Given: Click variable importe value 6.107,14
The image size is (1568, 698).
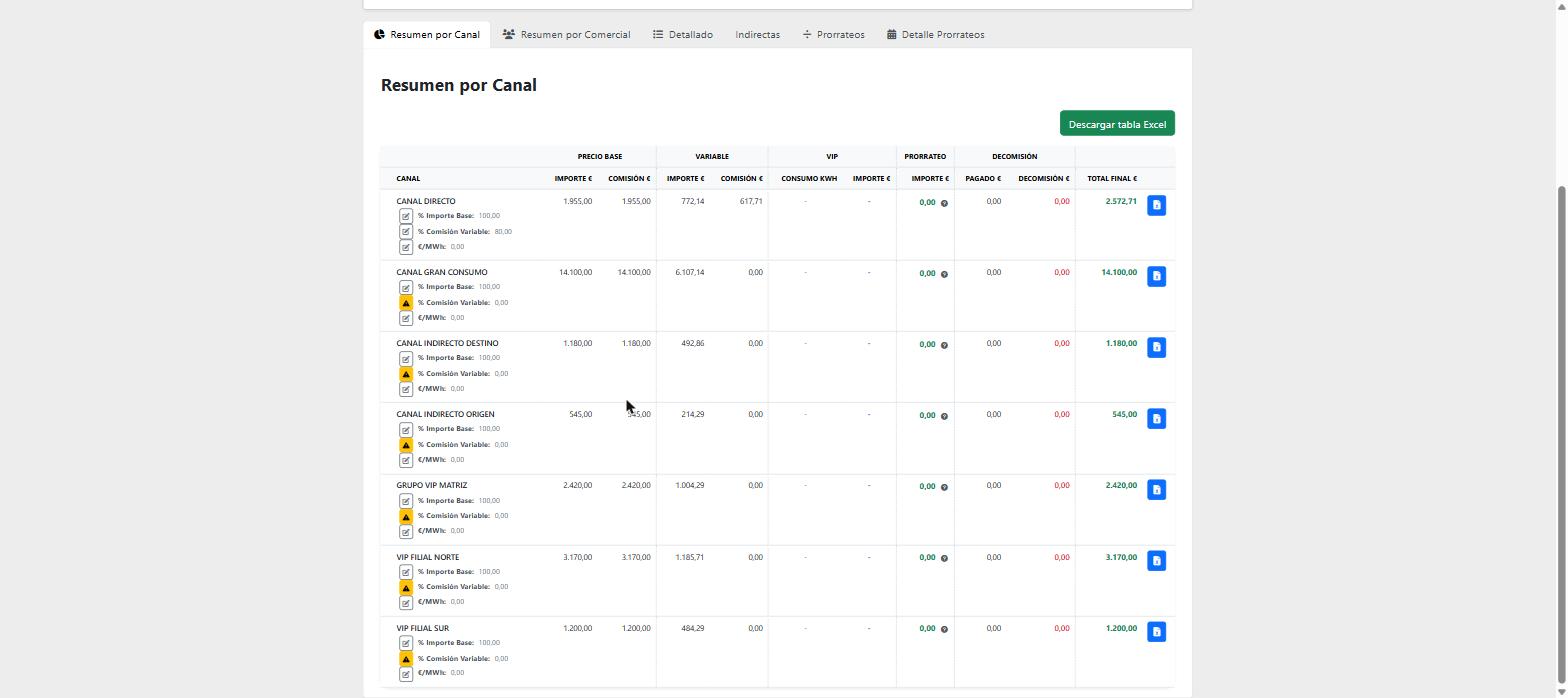Looking at the screenshot, I should 690,272.
